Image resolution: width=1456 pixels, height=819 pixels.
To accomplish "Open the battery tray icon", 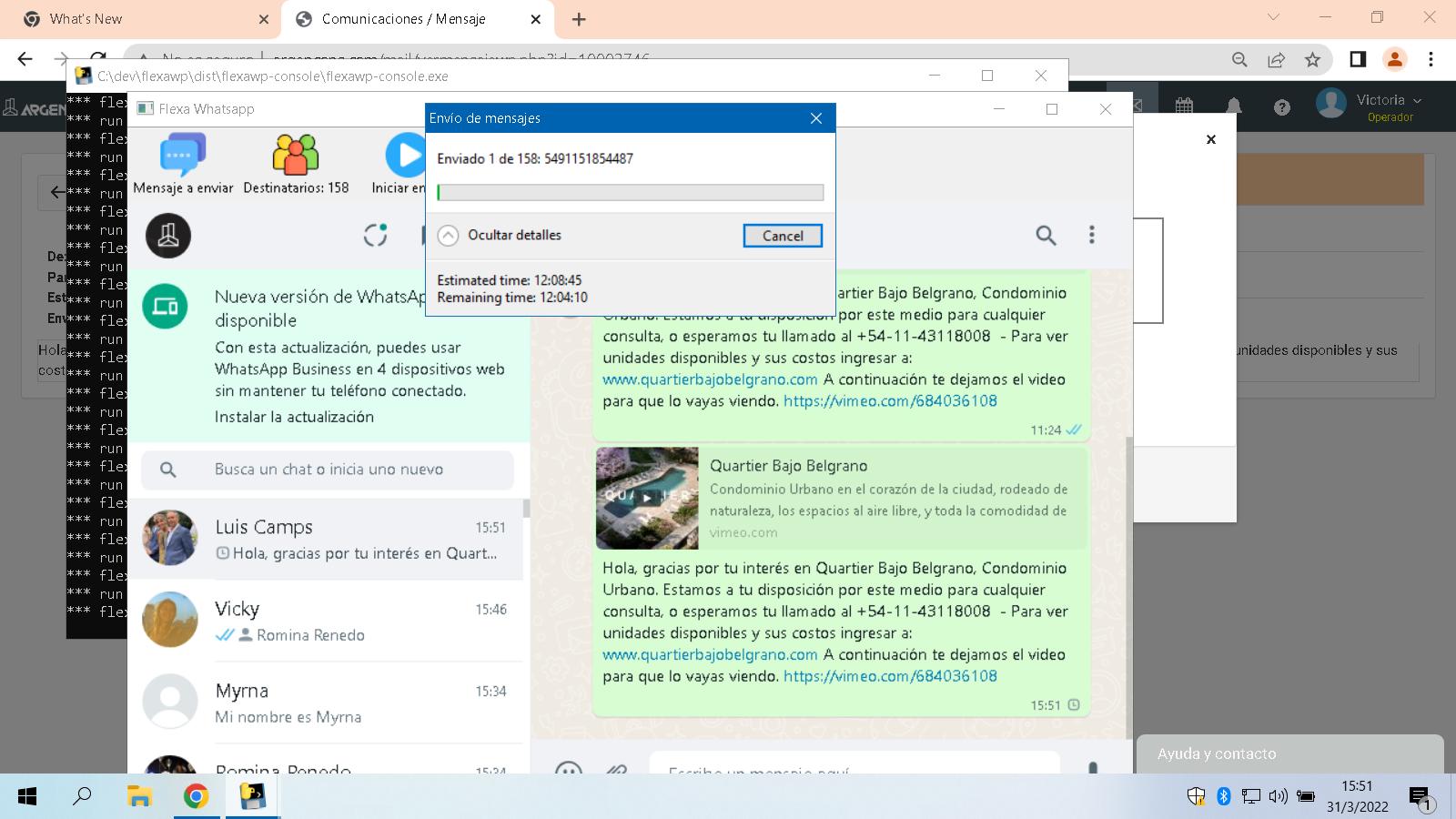I will 1306,796.
